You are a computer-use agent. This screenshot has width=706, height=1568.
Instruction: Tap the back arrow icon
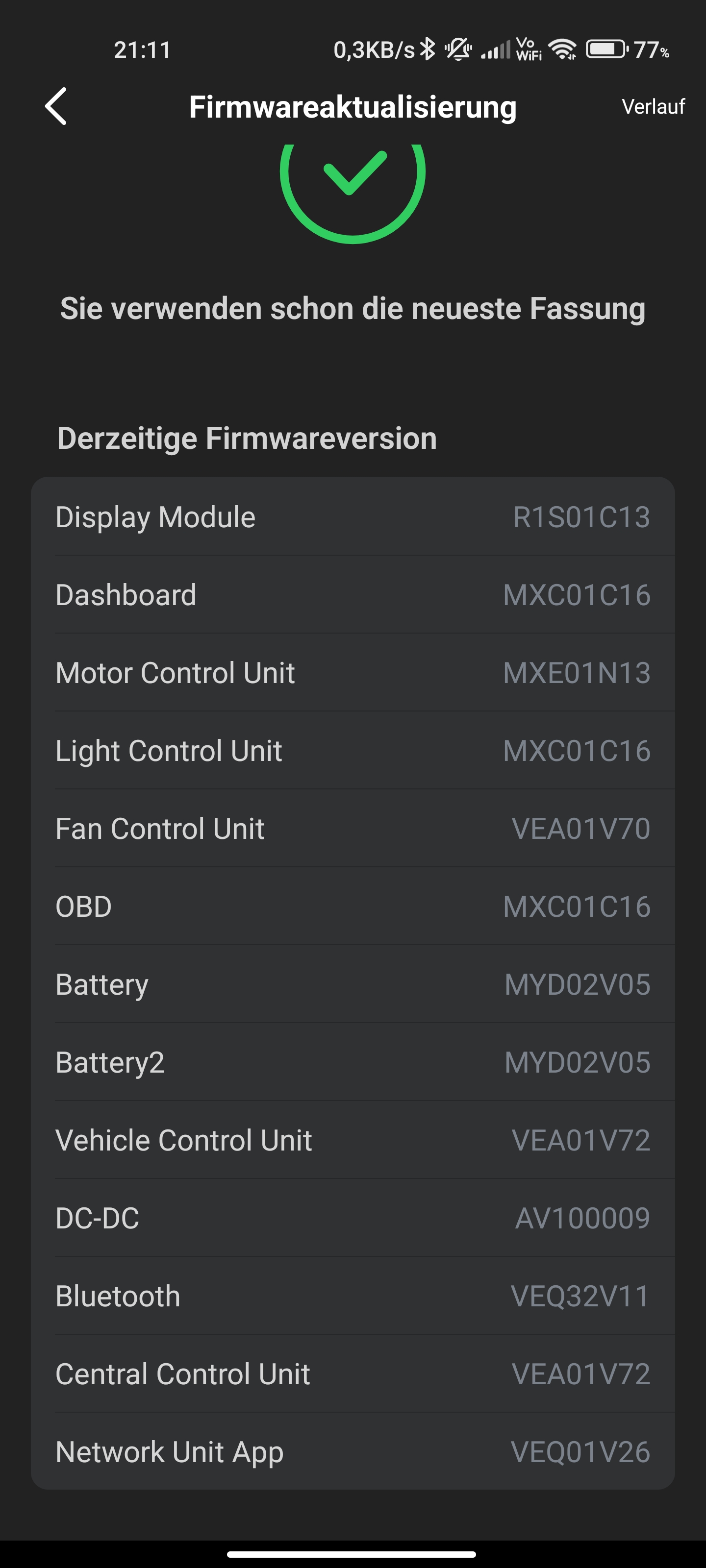click(56, 106)
